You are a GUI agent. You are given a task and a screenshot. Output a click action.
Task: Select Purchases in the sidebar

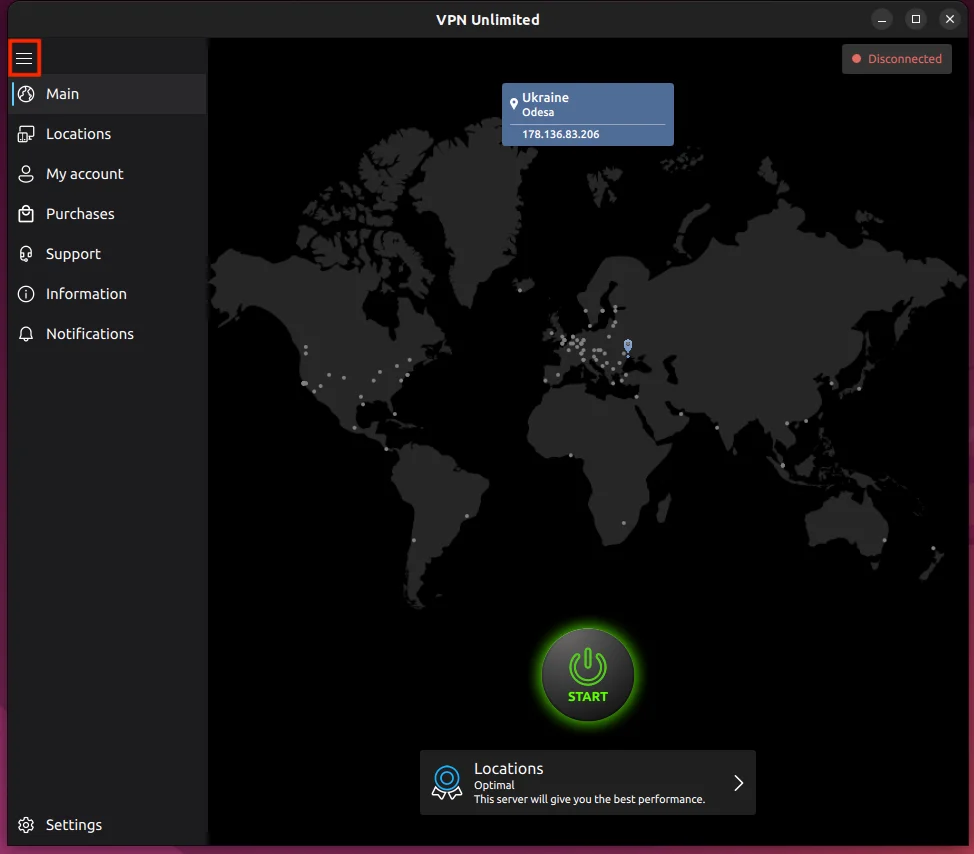click(x=80, y=214)
